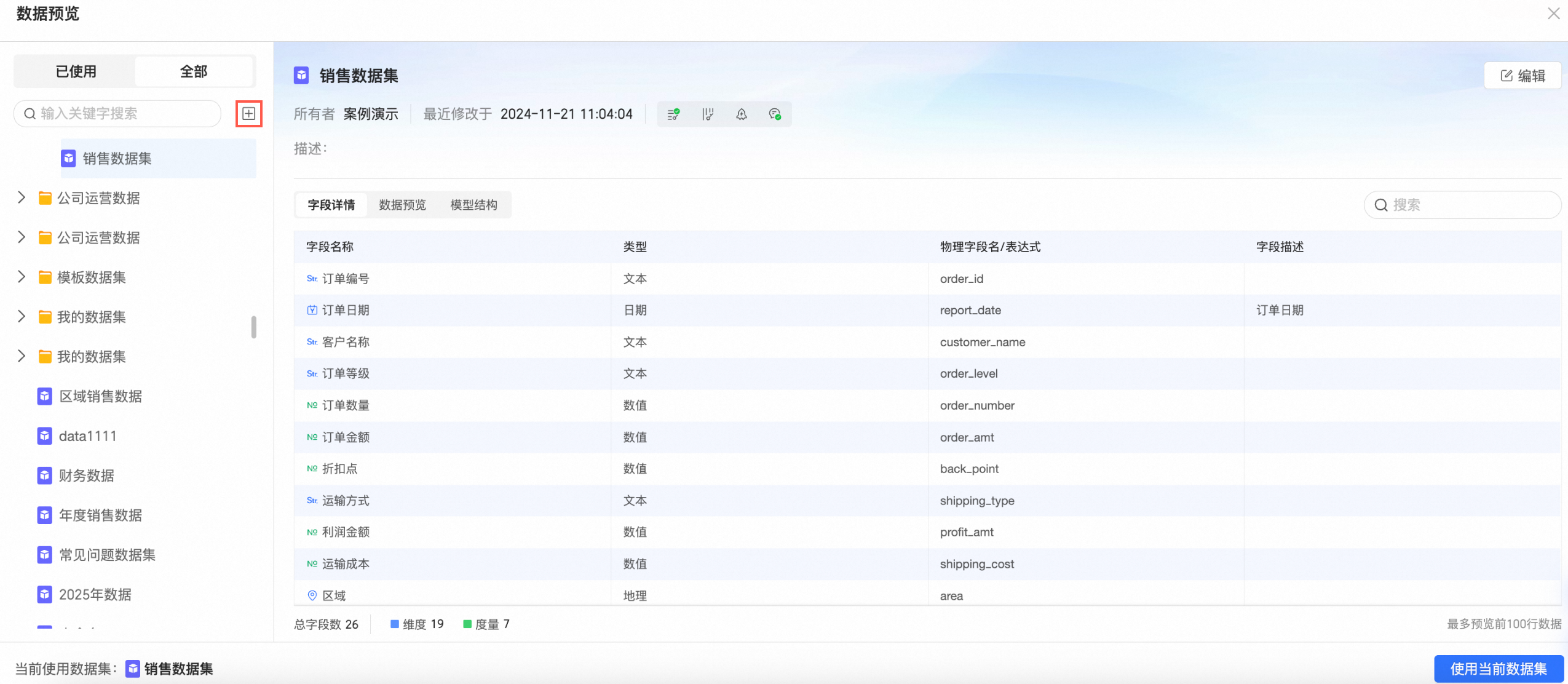This screenshot has width=1568, height=684.
Task: Select the 财务数据 dataset in the tree
Action: click(x=87, y=475)
